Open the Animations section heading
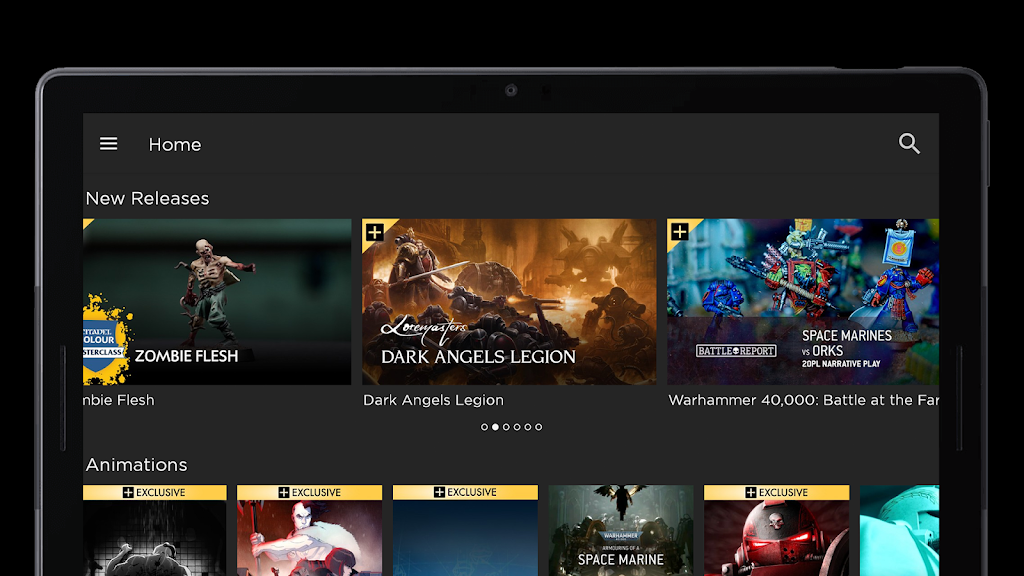This screenshot has height=576, width=1024. click(x=136, y=465)
